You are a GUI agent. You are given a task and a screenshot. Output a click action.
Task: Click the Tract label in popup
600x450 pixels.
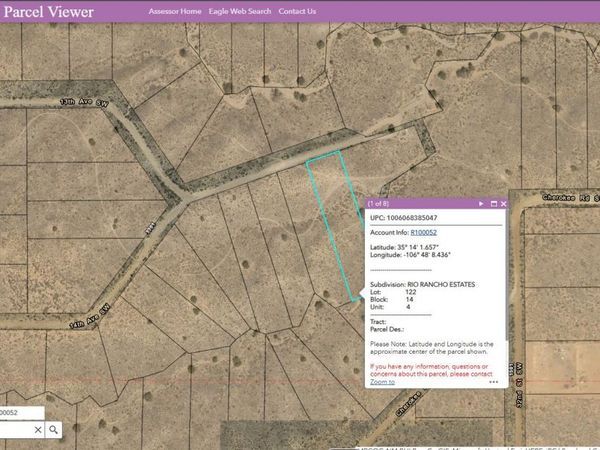coord(378,322)
